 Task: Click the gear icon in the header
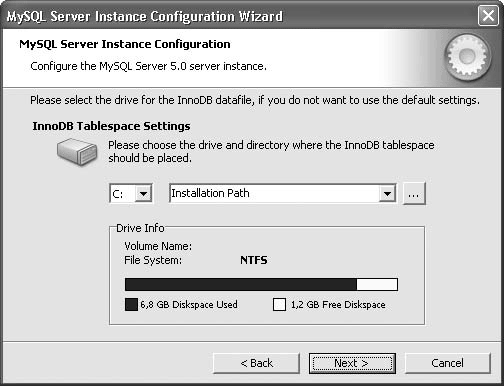point(467,57)
